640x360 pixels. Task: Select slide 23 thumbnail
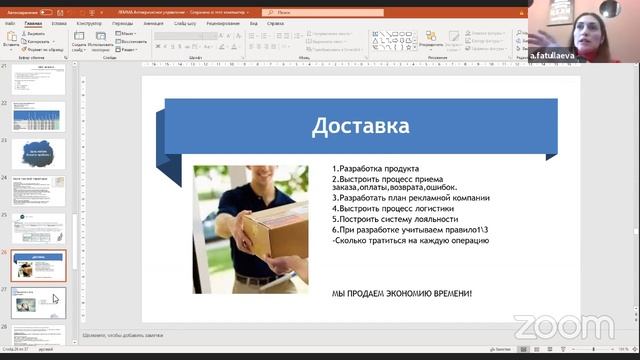(x=38, y=154)
